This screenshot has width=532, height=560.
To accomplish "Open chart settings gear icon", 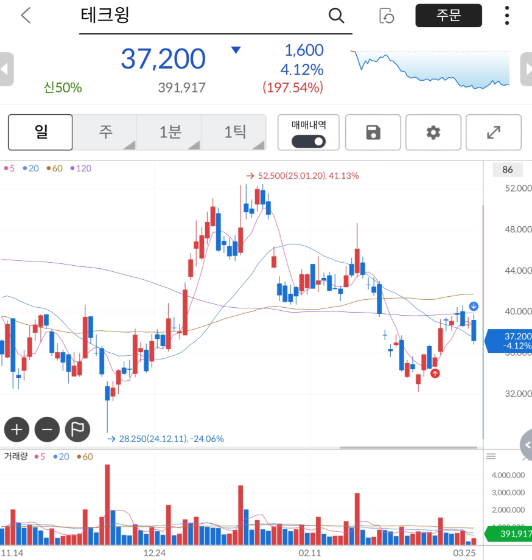I will [433, 132].
